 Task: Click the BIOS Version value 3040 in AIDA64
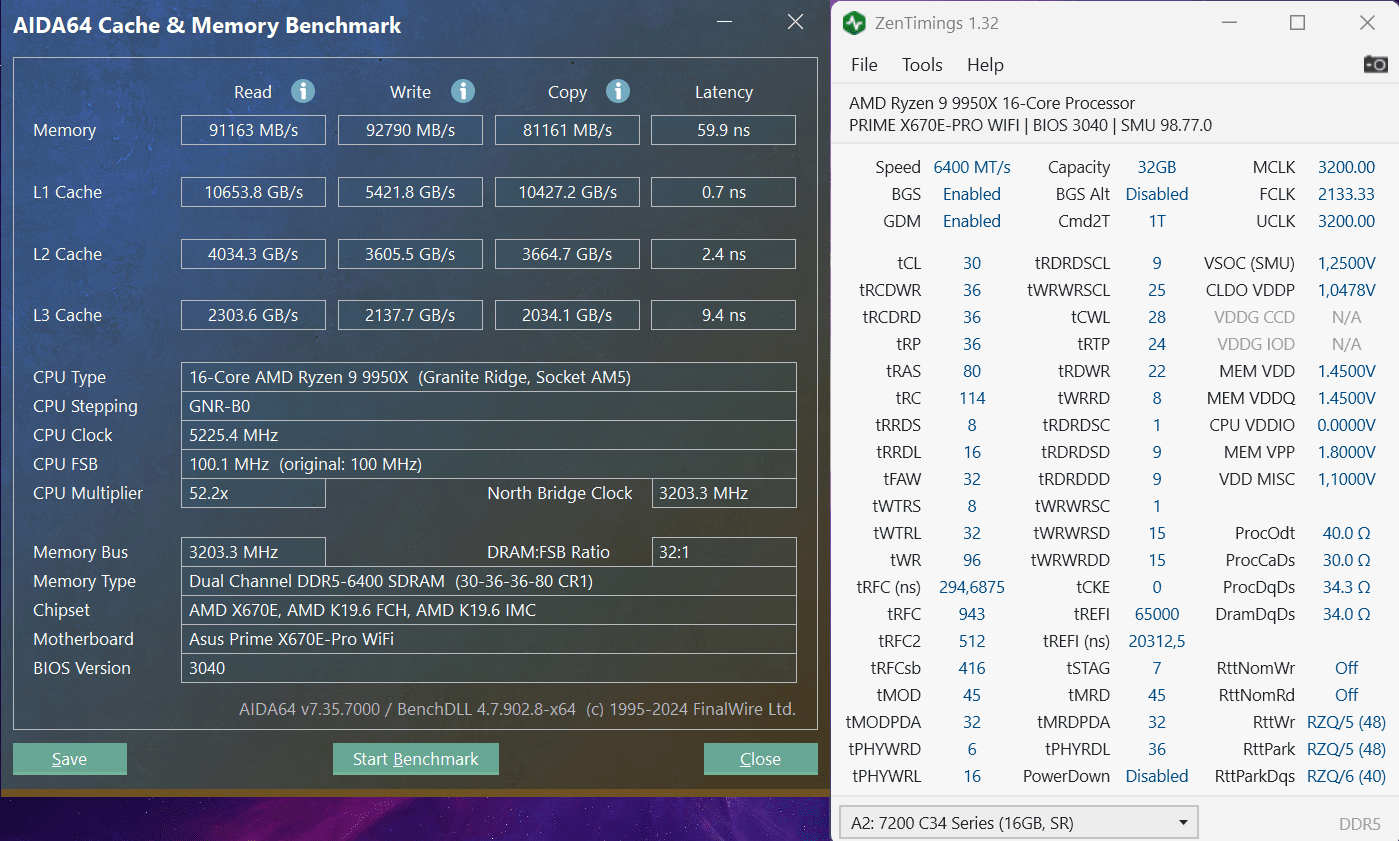click(x=489, y=668)
